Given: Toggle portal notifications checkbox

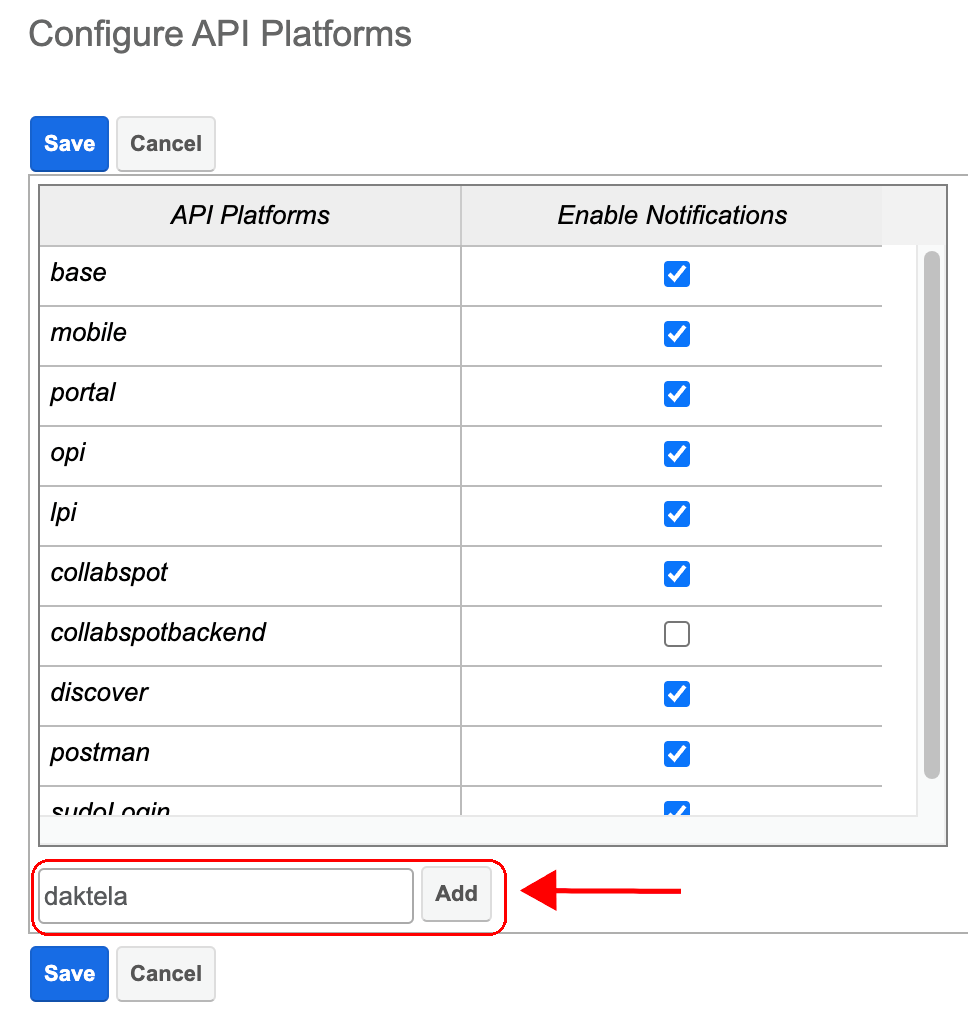Looking at the screenshot, I should pos(677,394).
